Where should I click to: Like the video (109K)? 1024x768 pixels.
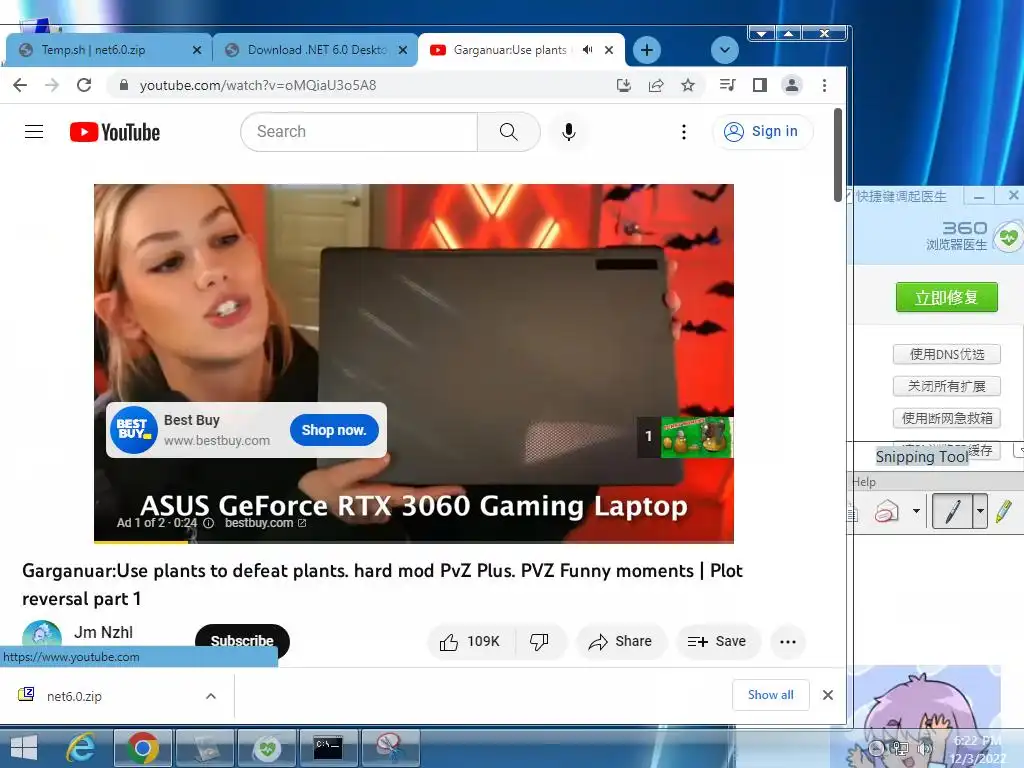pyautogui.click(x=470, y=642)
